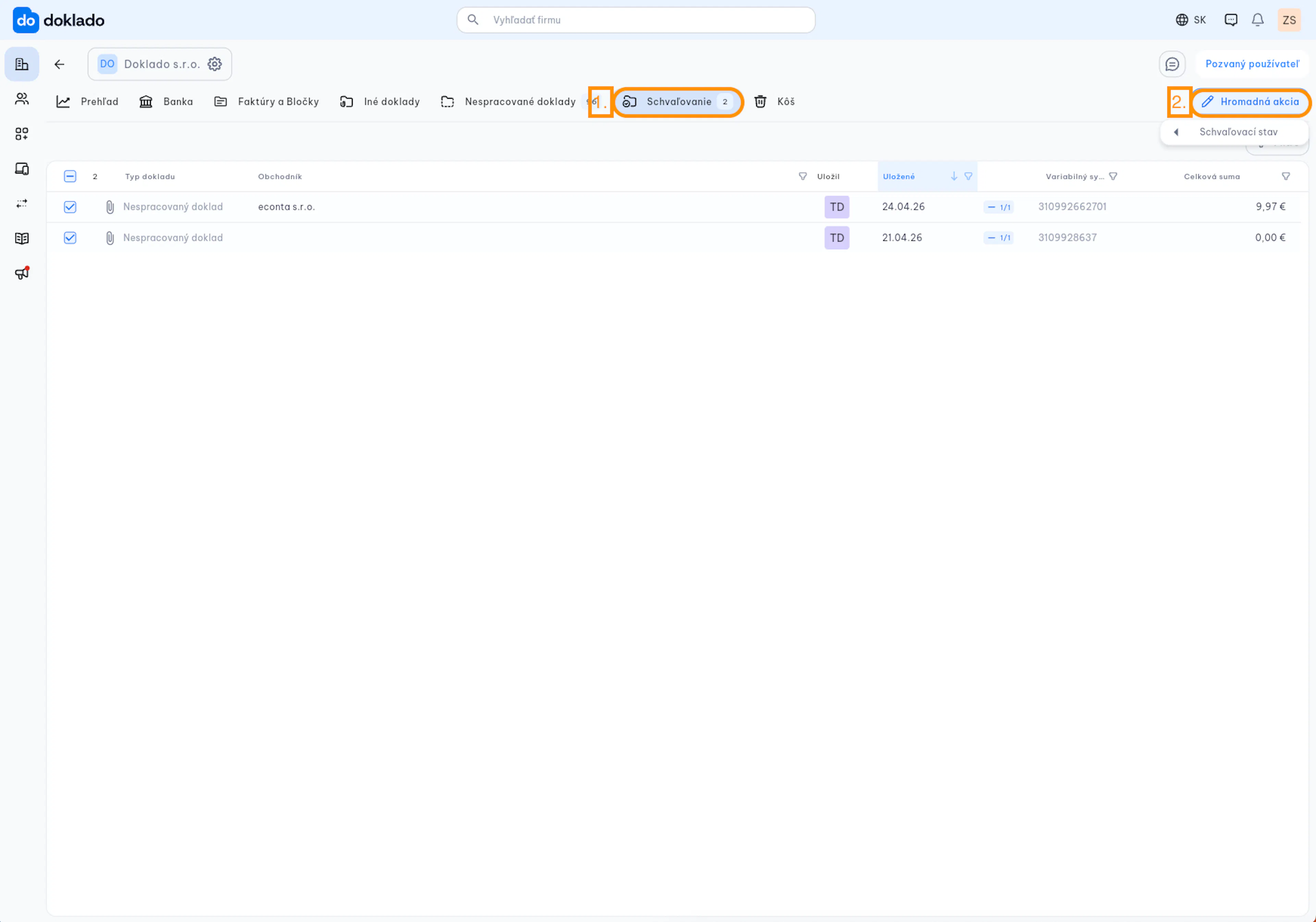Go back with the left arrow

(60, 64)
